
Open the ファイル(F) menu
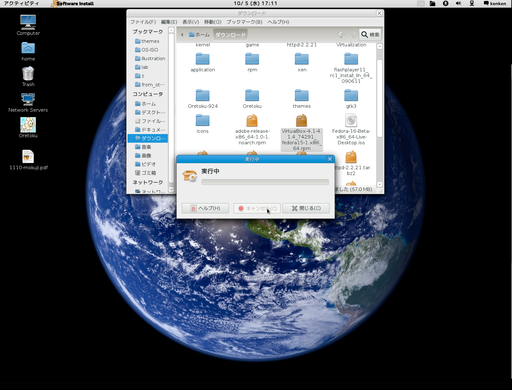pos(143,22)
